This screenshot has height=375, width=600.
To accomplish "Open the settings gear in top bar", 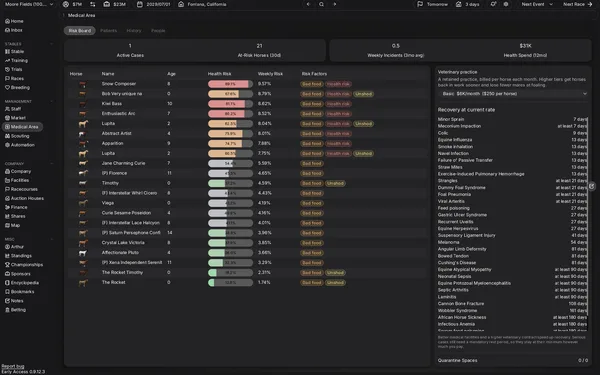I will tap(506, 4).
